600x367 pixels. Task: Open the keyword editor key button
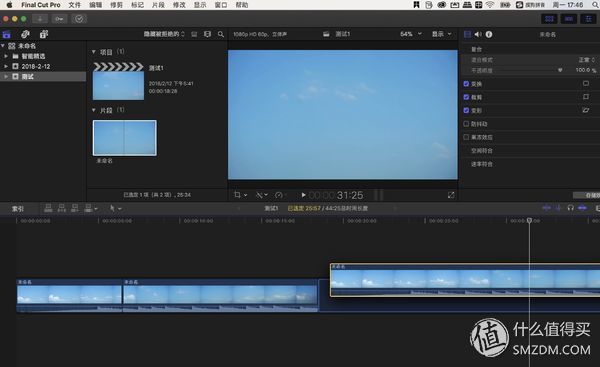pyautogui.click(x=59, y=19)
